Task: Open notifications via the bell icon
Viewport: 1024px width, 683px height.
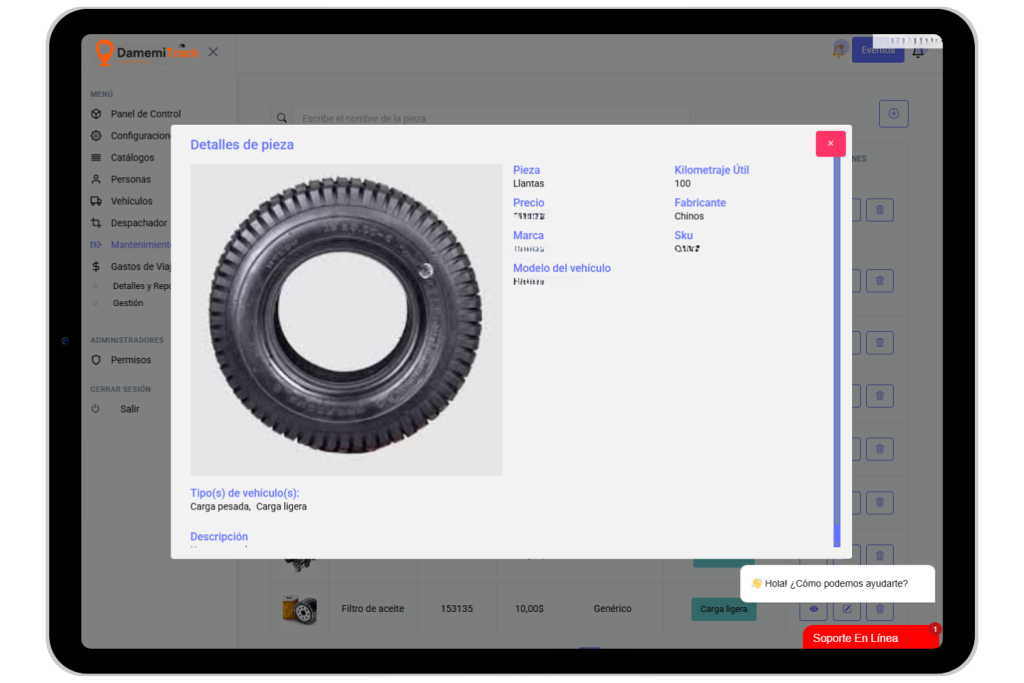Action: (x=918, y=51)
